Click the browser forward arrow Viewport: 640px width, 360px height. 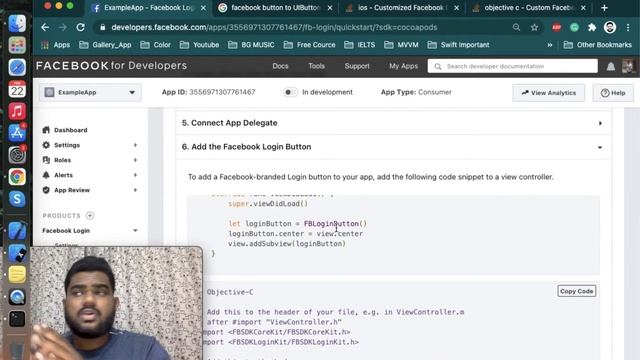pos(62,27)
